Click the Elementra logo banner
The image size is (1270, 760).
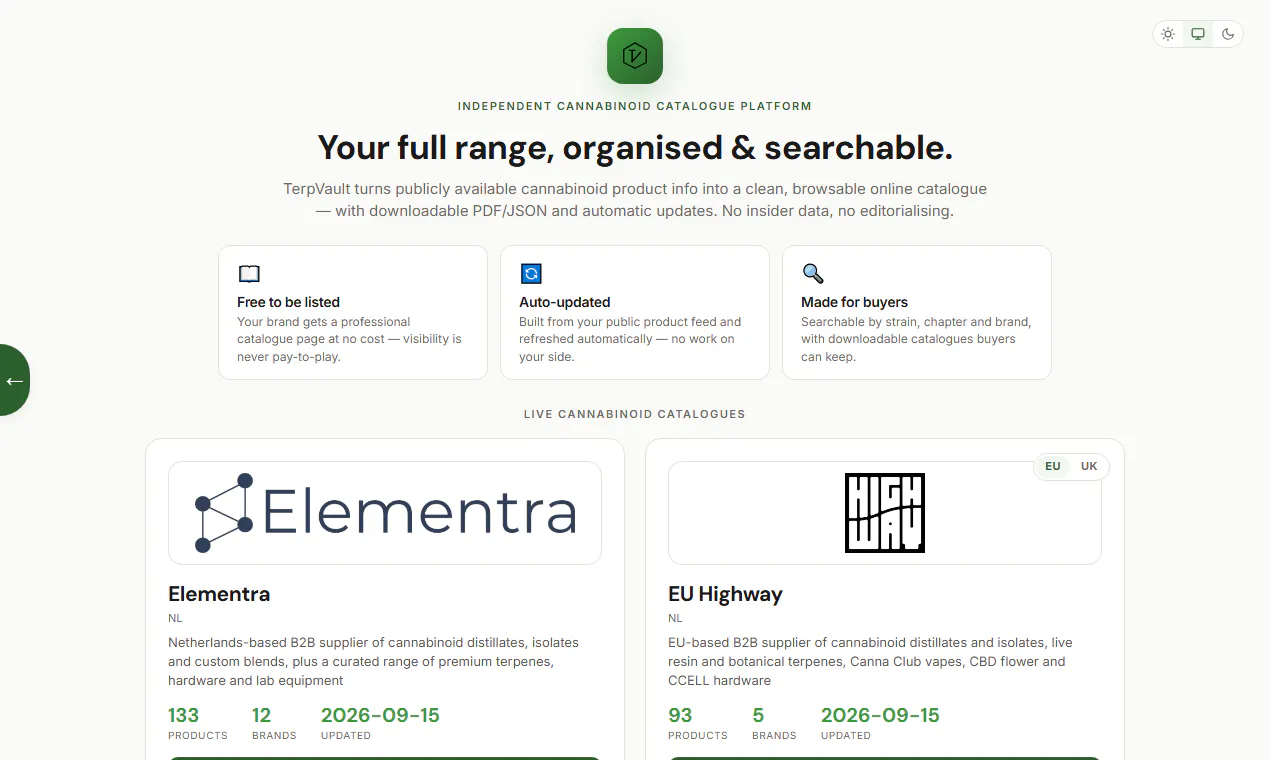click(x=385, y=513)
